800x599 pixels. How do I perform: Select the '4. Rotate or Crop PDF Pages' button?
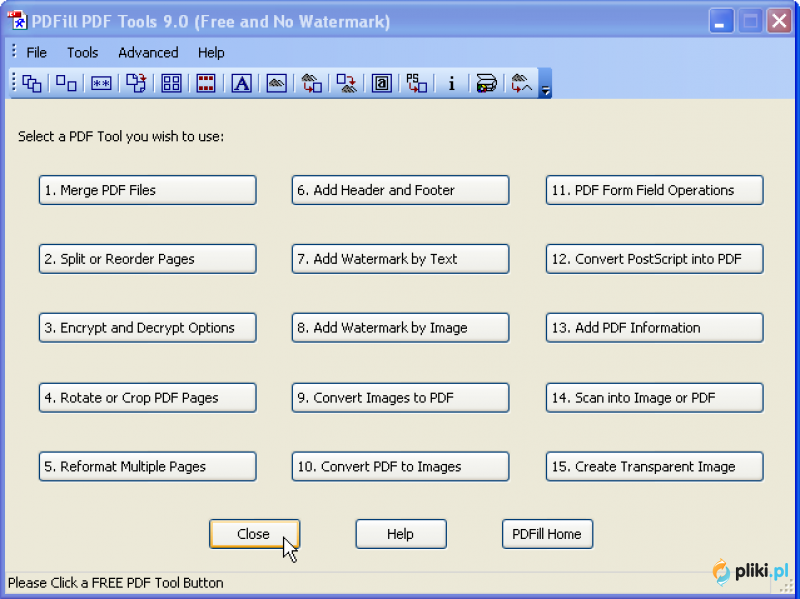coord(147,397)
